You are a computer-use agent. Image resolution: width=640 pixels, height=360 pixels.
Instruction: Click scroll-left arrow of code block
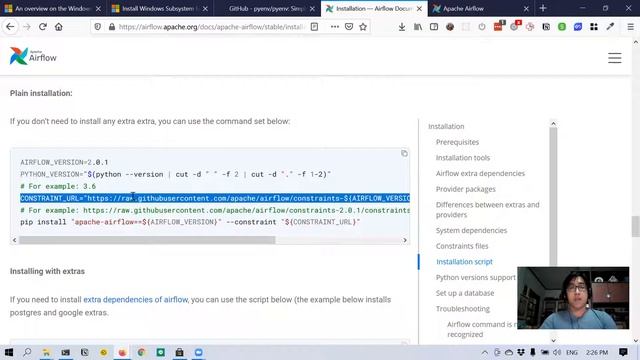coord(15,240)
